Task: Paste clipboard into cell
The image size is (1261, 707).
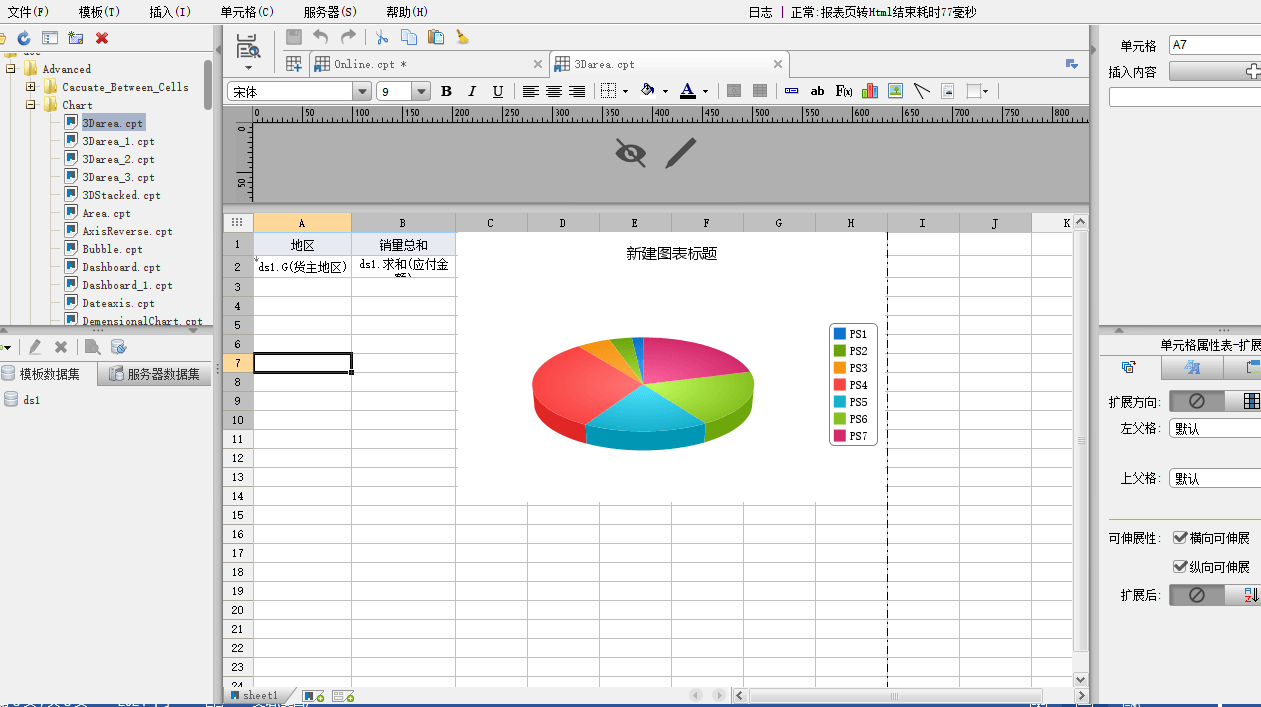Action: [x=436, y=37]
